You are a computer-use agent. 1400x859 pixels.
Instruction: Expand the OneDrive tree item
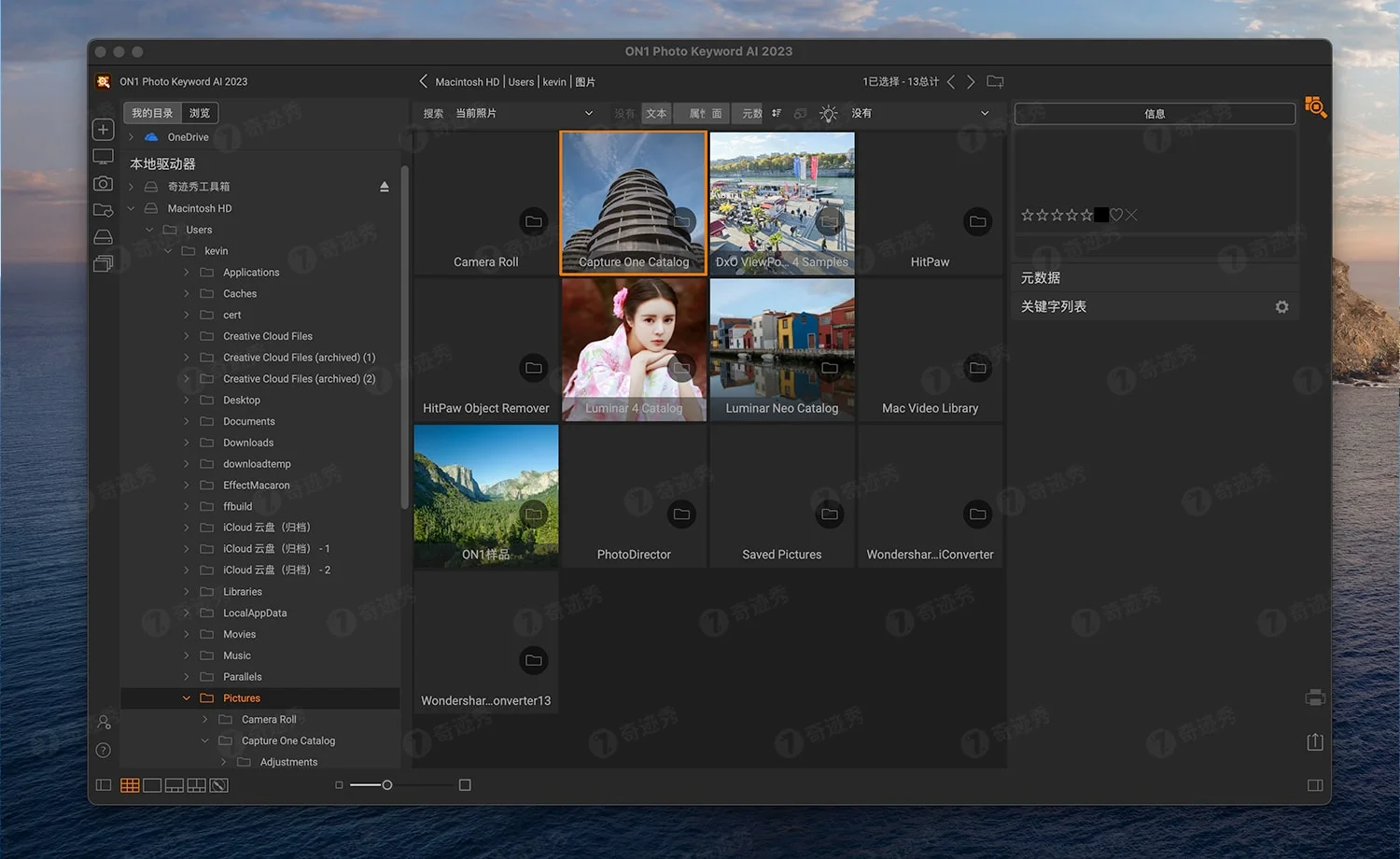131,136
